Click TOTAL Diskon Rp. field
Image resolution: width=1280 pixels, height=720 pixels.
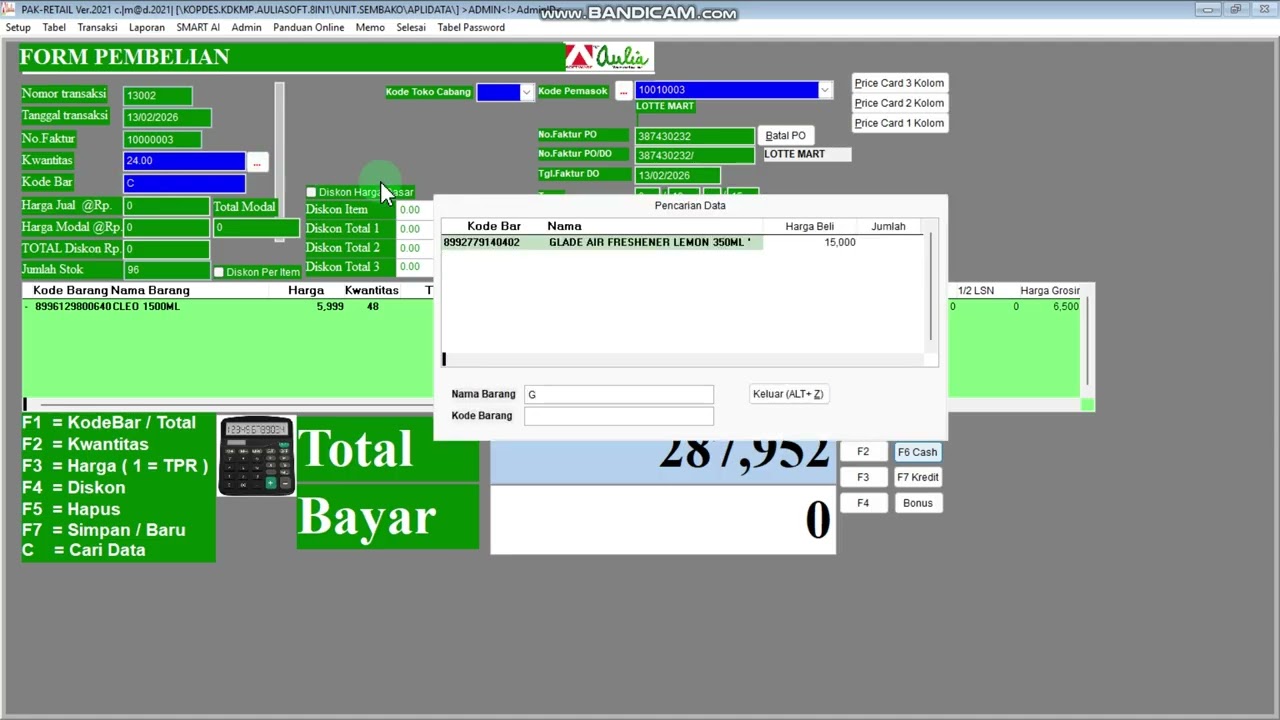[167, 249]
